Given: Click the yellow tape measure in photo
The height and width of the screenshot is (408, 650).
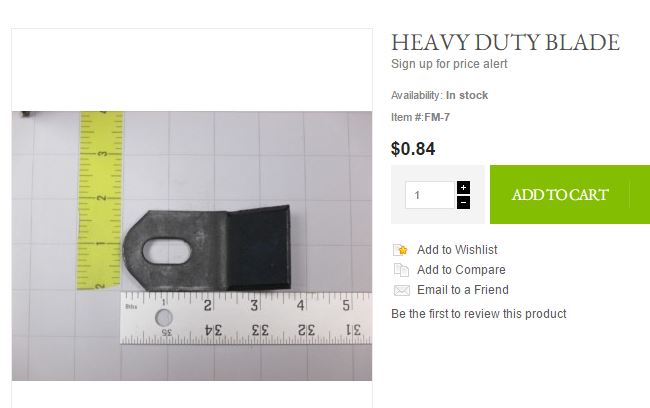Looking at the screenshot, I should [100, 200].
